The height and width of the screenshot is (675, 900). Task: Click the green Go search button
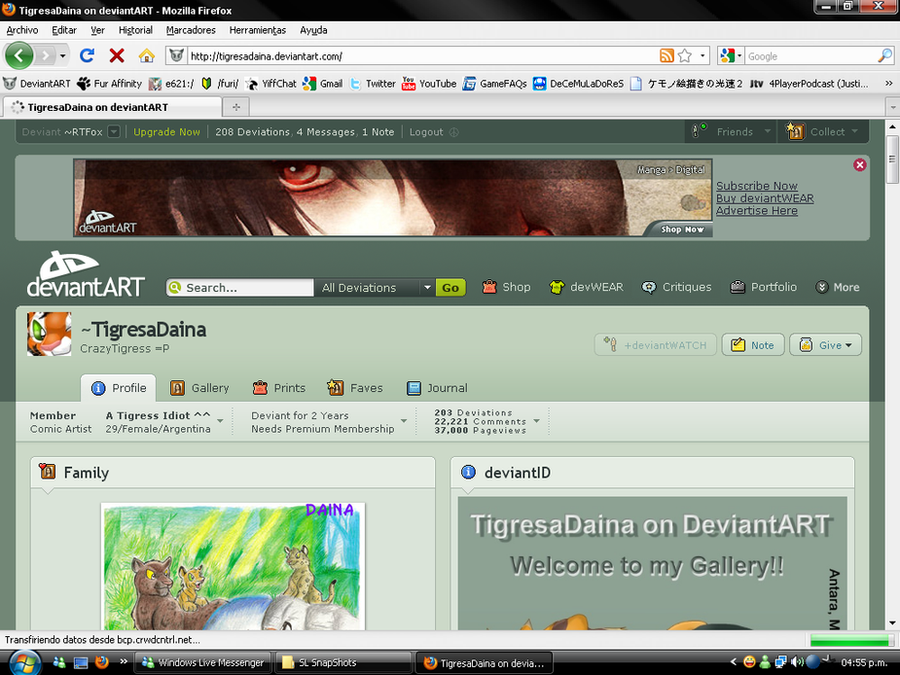pos(451,288)
